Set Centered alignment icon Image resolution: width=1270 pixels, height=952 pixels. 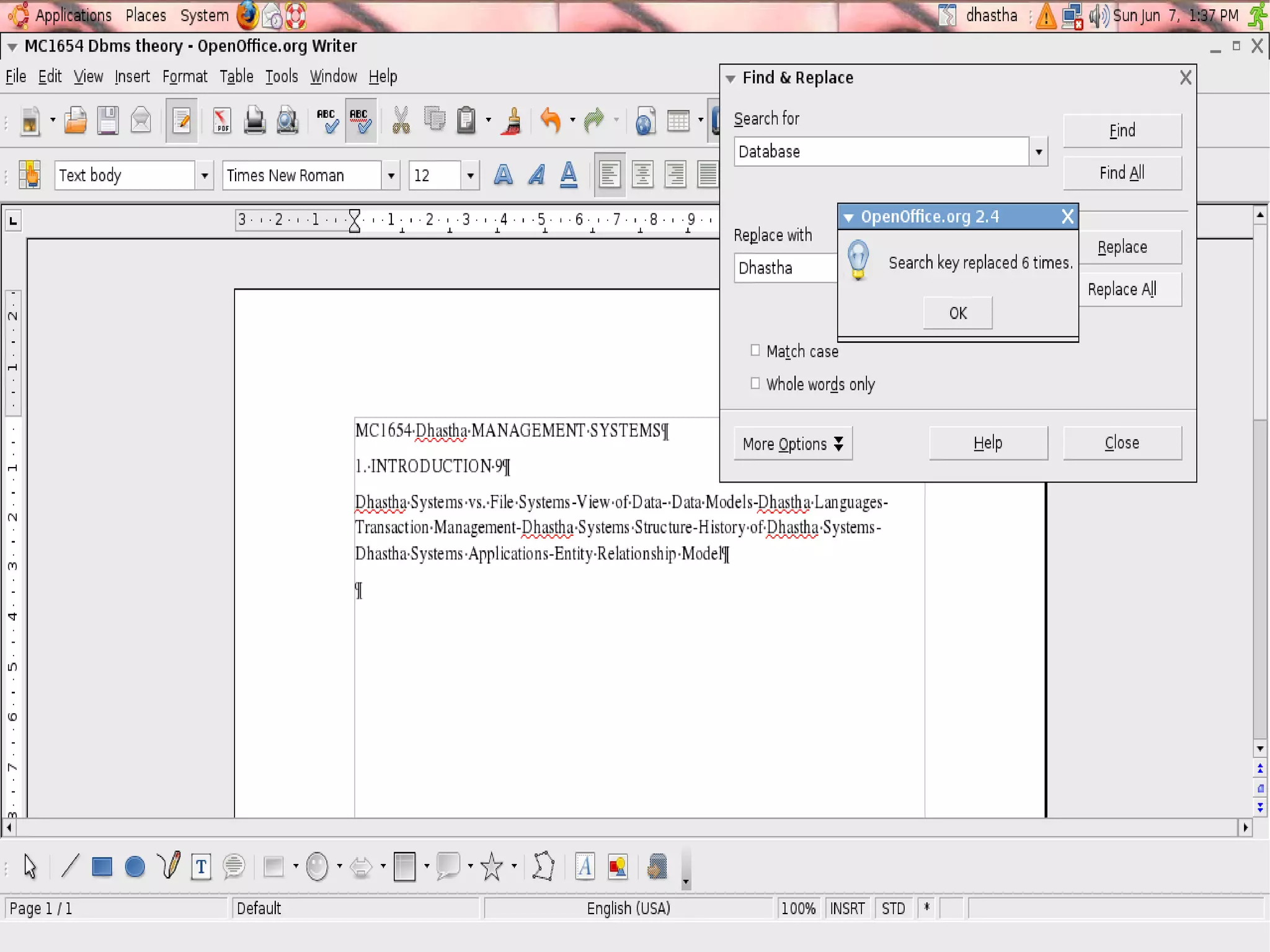(642, 175)
